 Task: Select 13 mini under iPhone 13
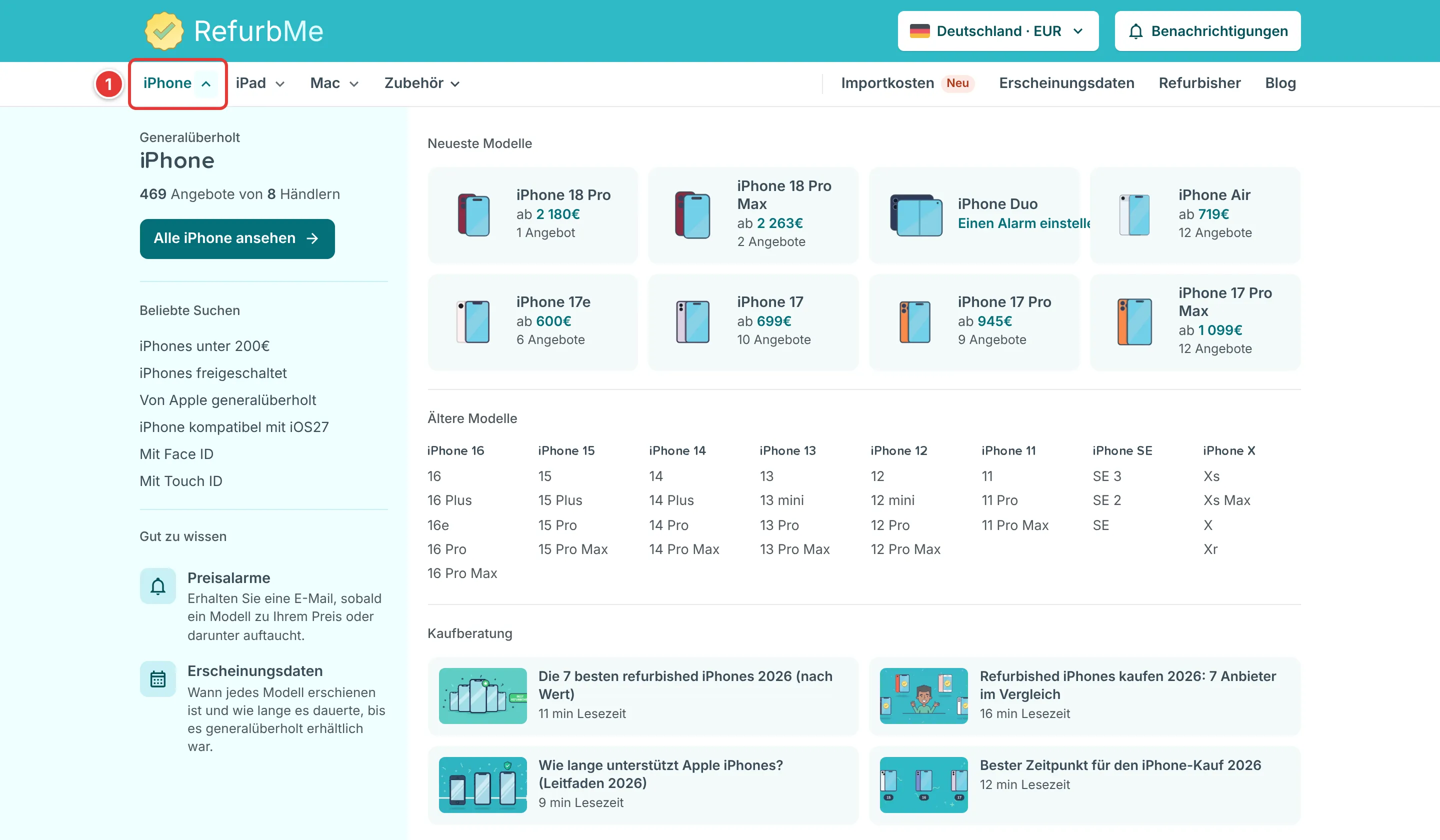(781, 500)
